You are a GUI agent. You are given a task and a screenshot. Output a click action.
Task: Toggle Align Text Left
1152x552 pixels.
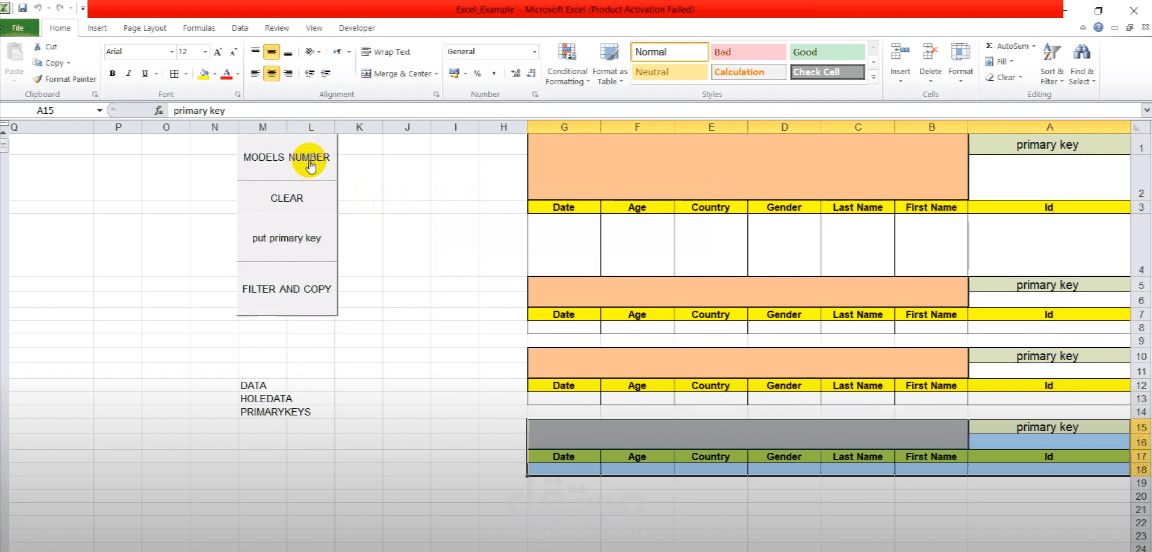pyautogui.click(x=255, y=74)
